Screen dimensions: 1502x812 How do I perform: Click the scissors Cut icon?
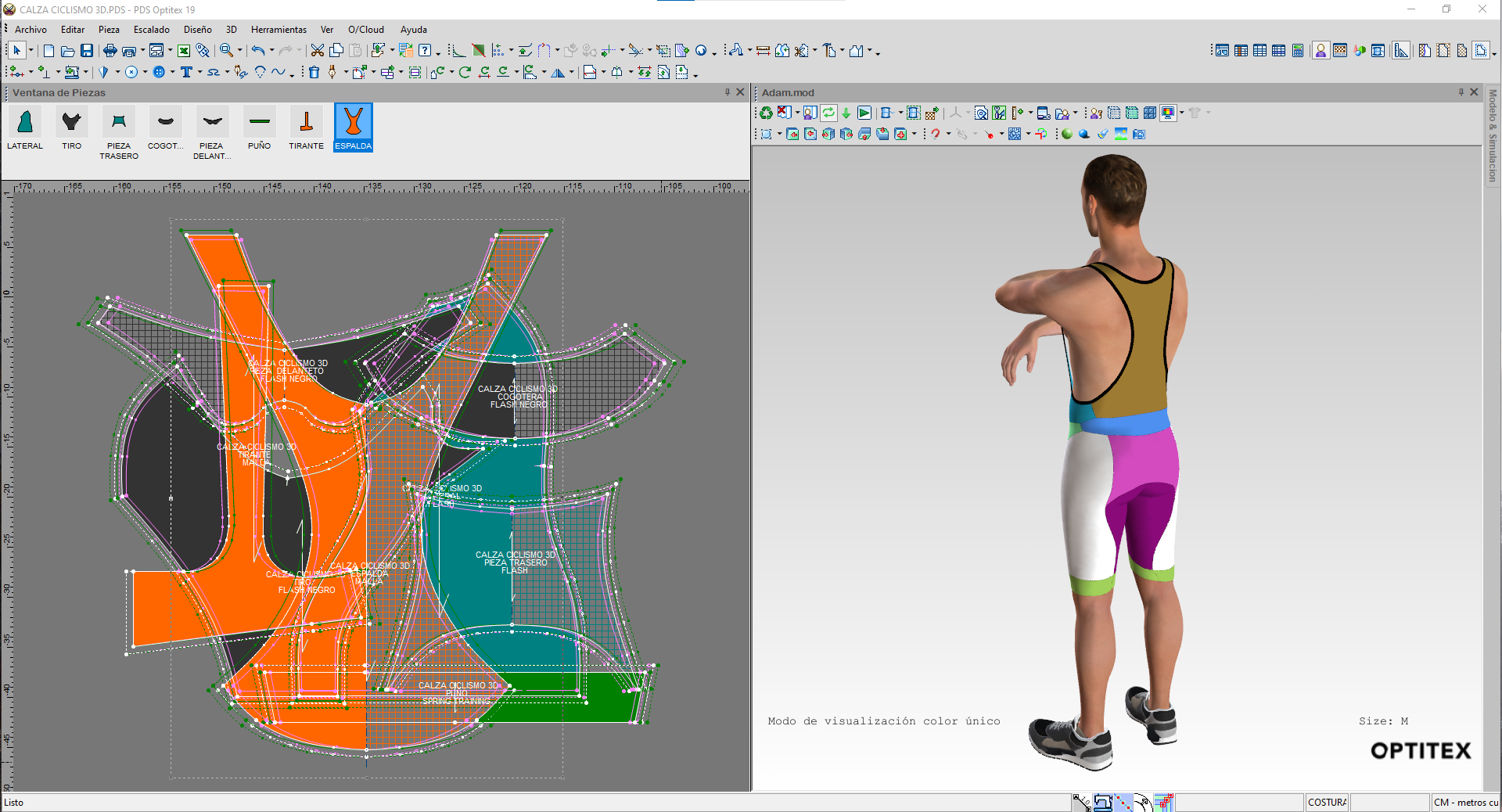click(x=317, y=51)
